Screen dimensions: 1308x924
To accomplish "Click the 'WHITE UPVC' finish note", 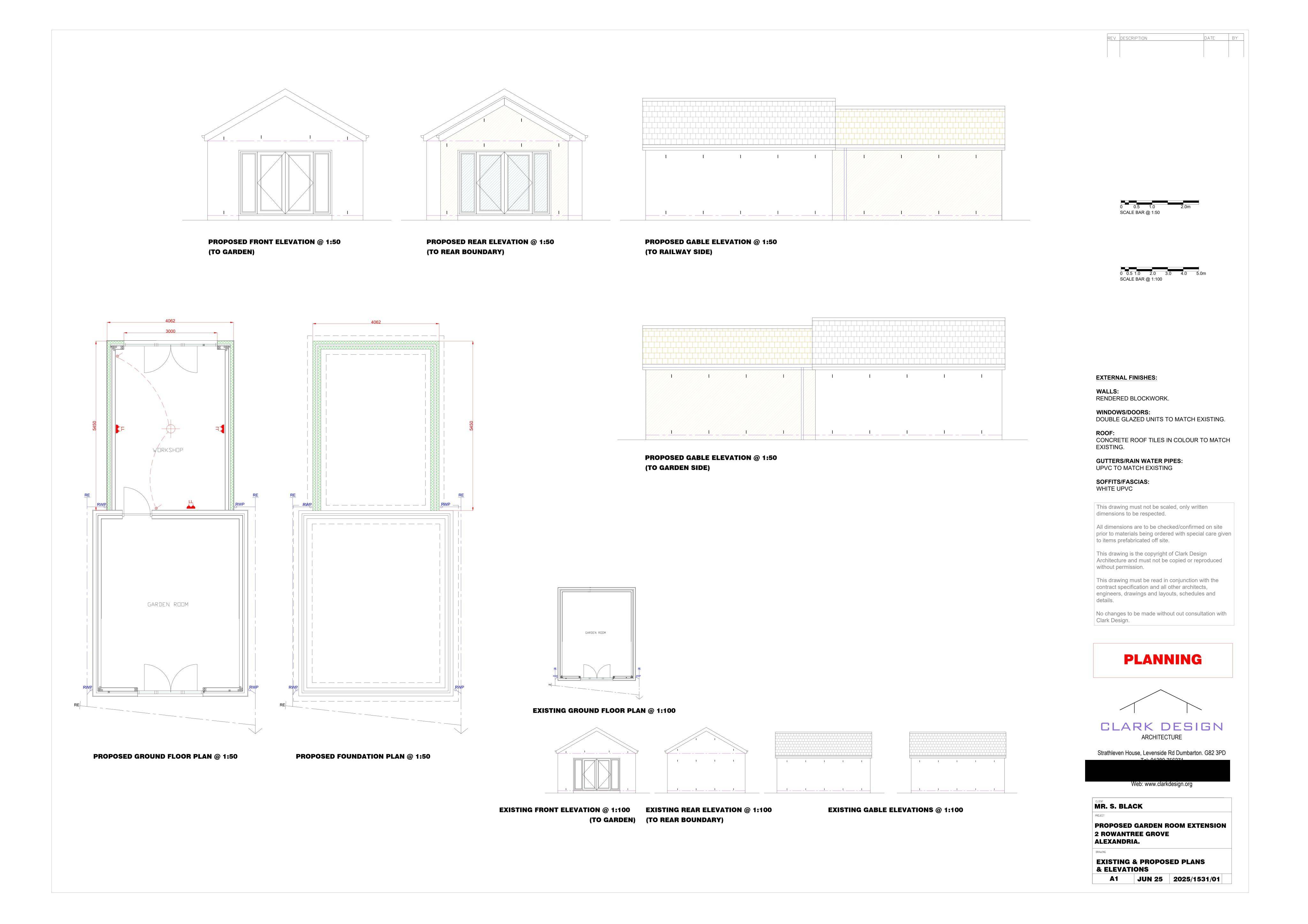I will pyautogui.click(x=1114, y=489).
